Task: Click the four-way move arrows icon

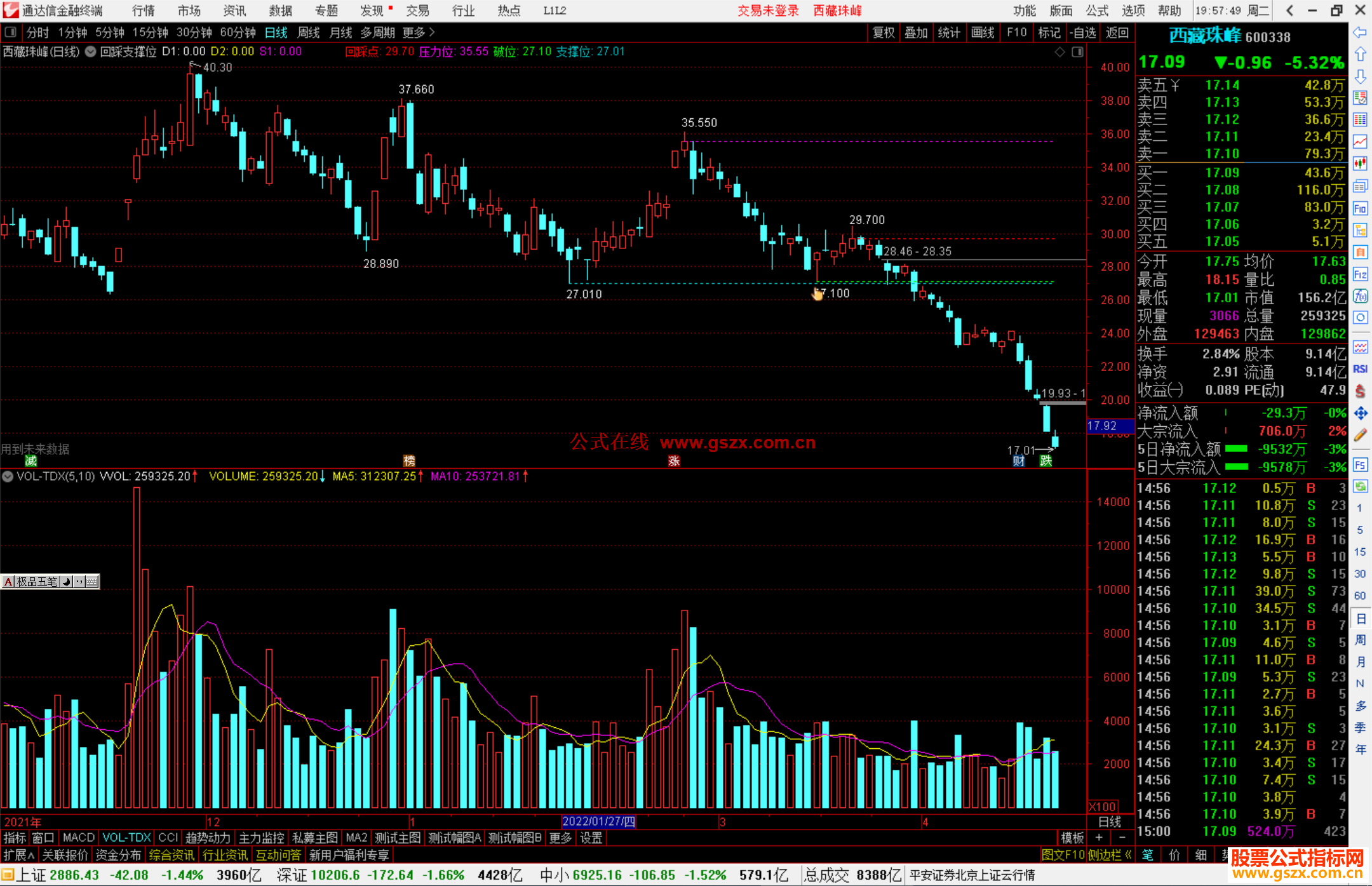Action: (x=1360, y=413)
